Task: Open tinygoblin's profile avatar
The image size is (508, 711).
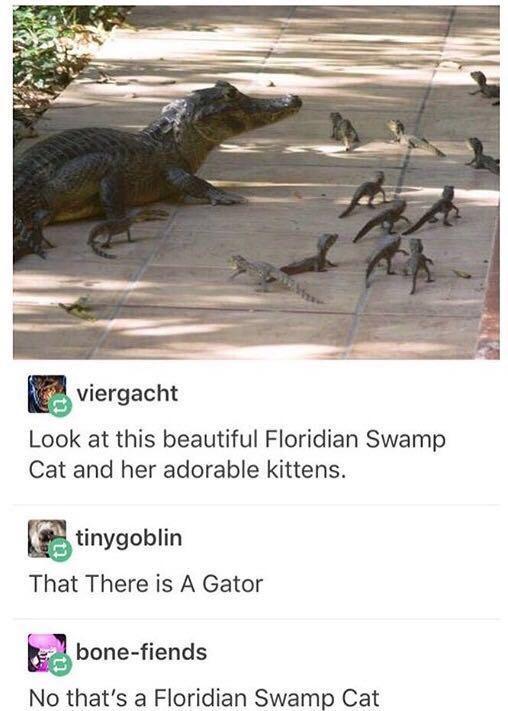Action: (x=47, y=538)
